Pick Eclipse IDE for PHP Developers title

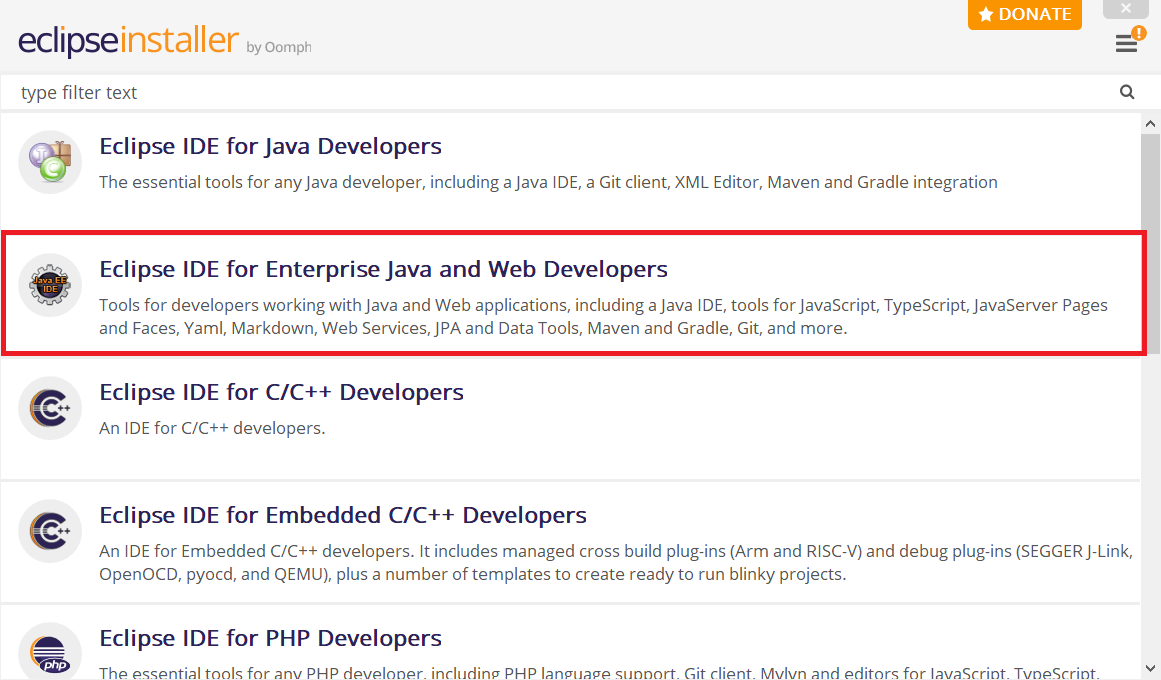[x=270, y=639]
